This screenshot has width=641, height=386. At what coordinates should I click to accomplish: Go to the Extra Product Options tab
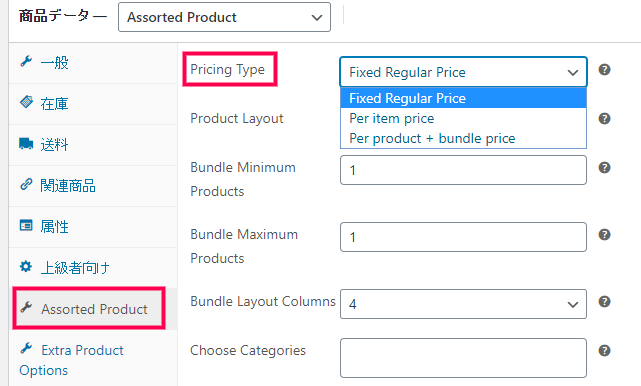pos(93,359)
